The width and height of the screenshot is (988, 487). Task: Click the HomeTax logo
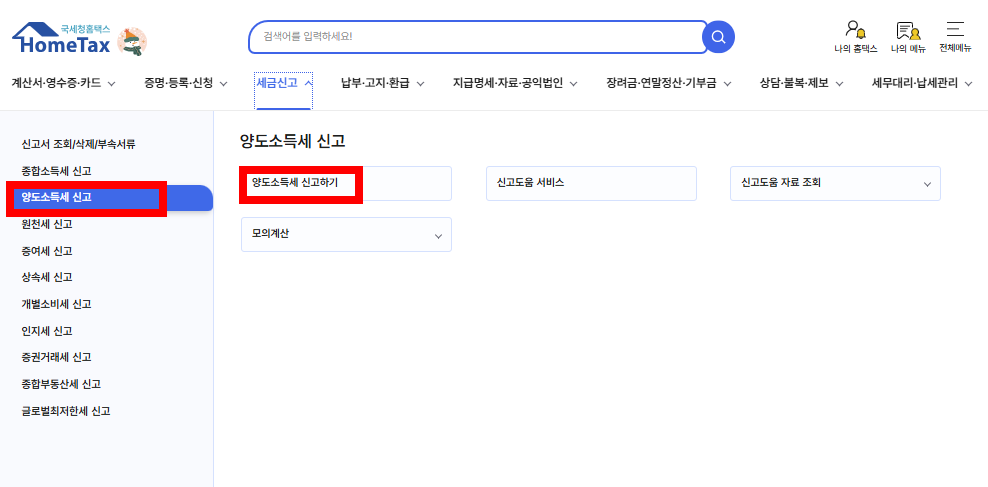pos(62,40)
